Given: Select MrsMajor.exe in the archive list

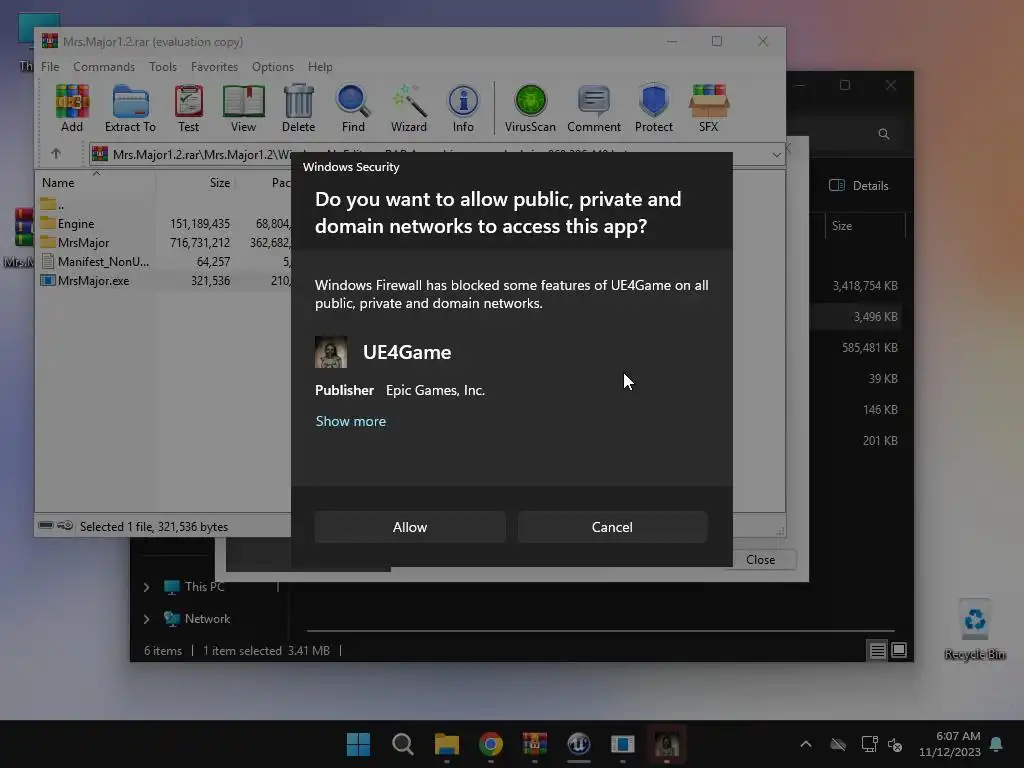Looking at the screenshot, I should (x=165, y=281).
